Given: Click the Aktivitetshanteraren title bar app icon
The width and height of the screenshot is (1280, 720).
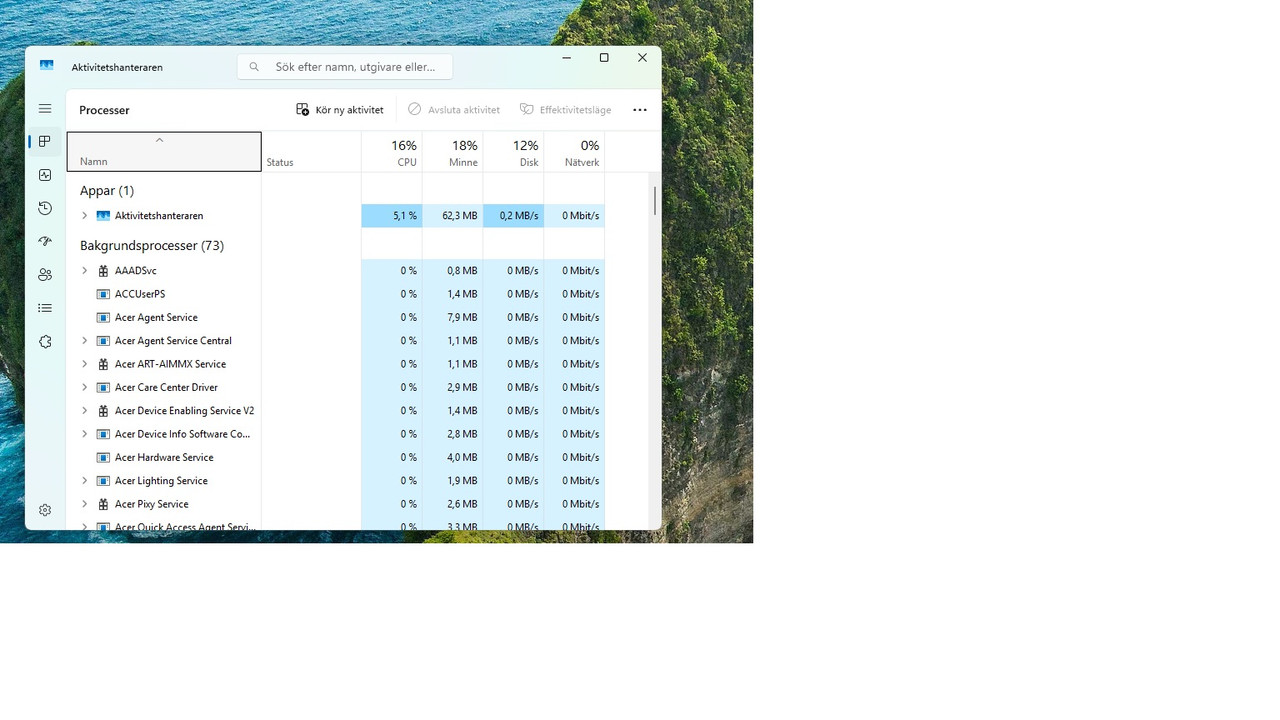Looking at the screenshot, I should coord(46,66).
